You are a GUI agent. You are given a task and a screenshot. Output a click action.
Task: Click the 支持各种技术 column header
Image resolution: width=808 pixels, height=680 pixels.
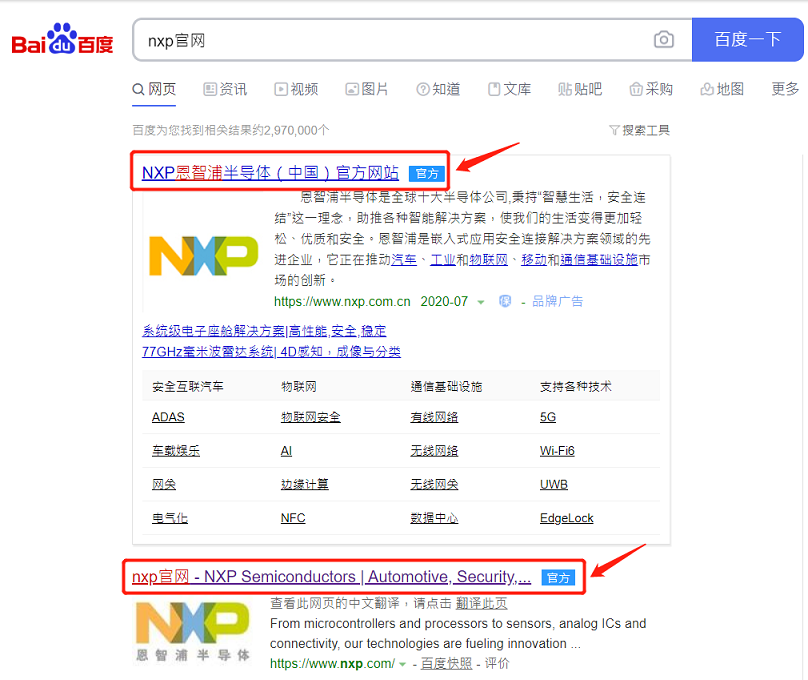(x=575, y=386)
